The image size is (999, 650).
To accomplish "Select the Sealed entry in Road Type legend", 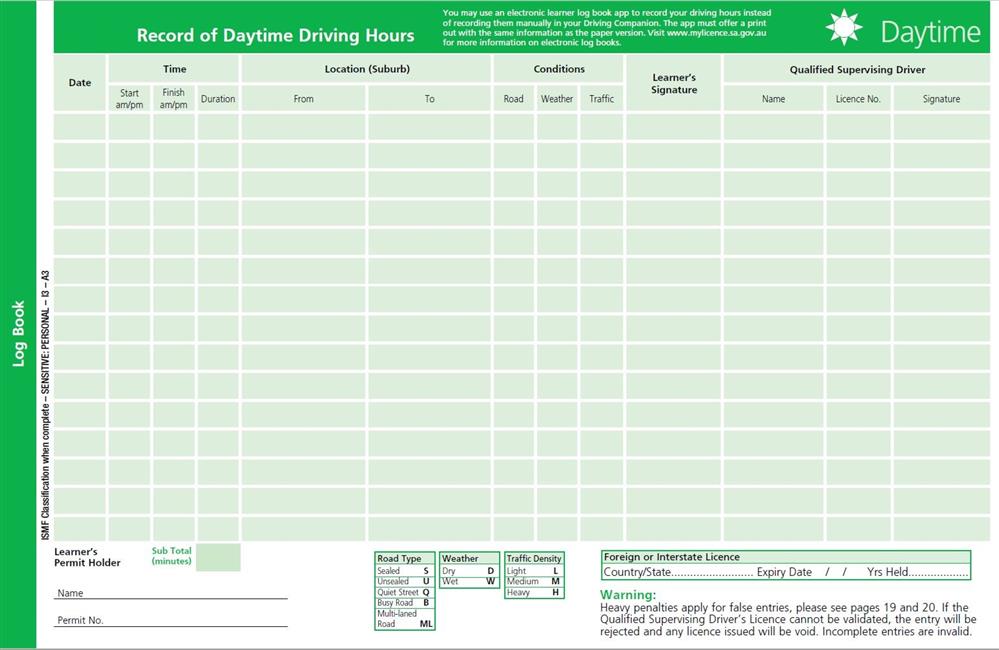I will click(x=404, y=571).
